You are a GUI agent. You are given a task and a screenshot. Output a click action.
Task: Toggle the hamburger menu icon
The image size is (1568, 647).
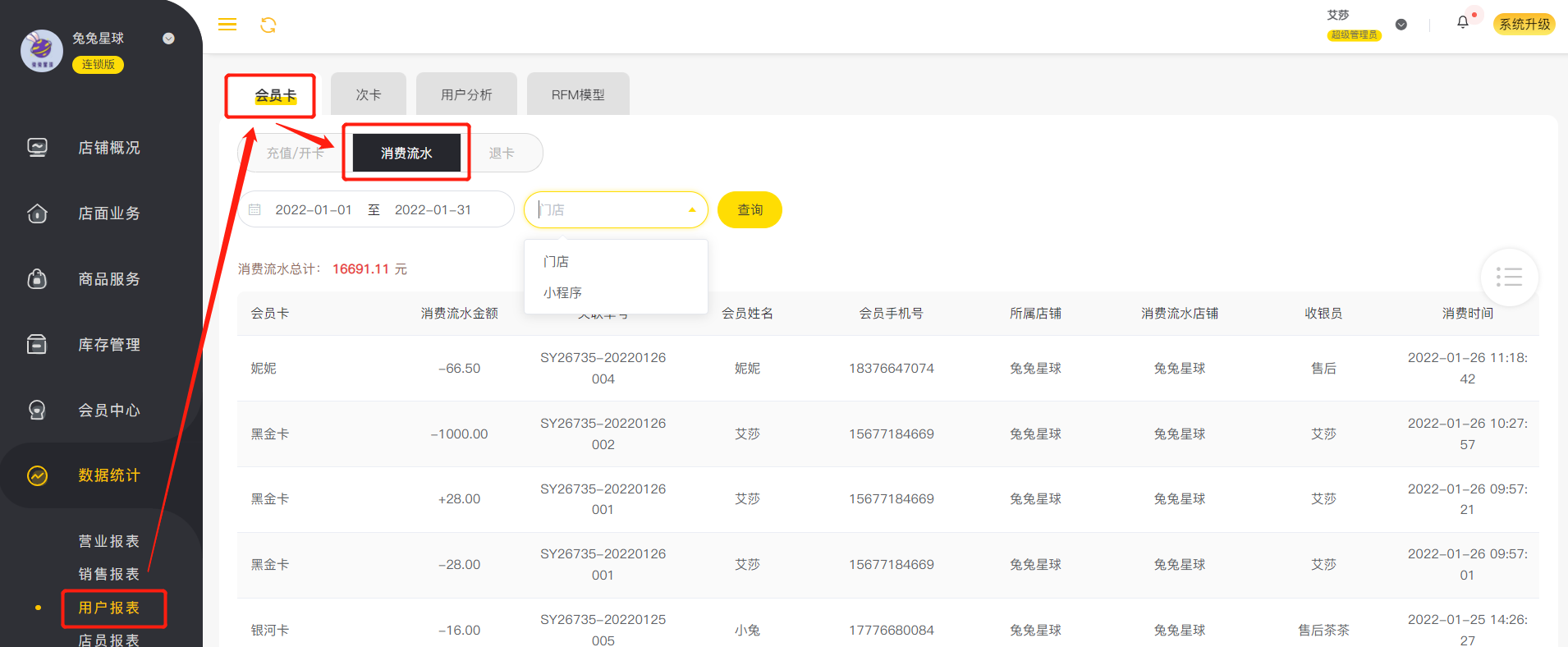227,25
